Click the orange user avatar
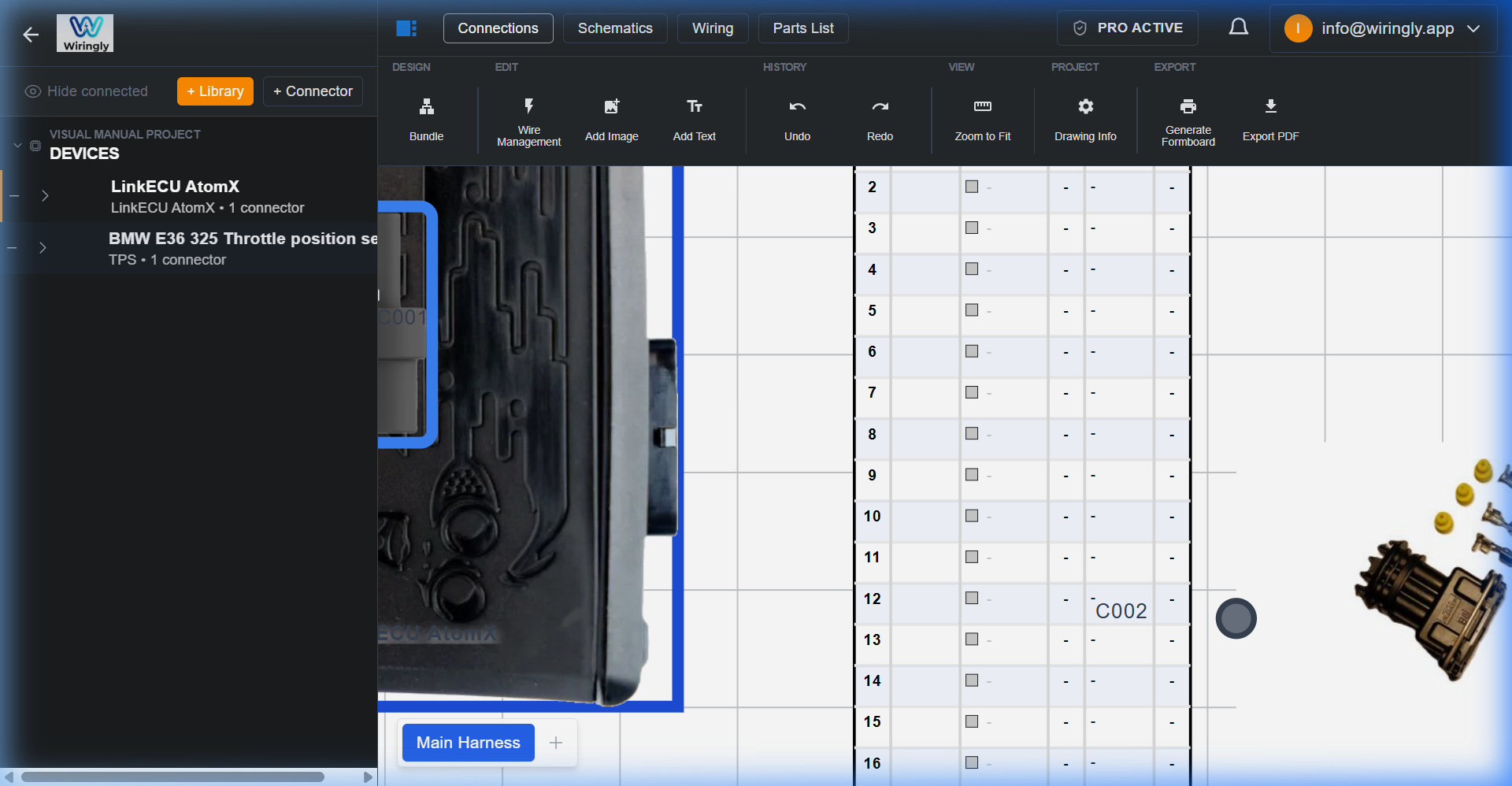The width and height of the screenshot is (1512, 786). pyautogui.click(x=1298, y=28)
